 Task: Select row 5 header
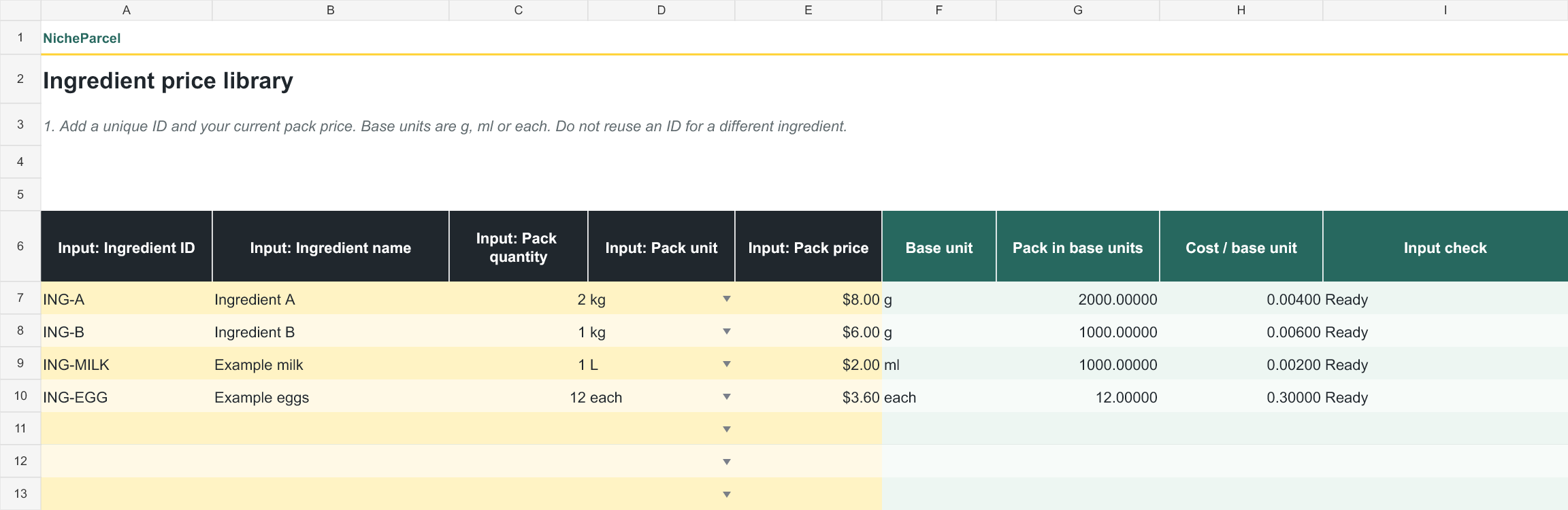coord(20,194)
